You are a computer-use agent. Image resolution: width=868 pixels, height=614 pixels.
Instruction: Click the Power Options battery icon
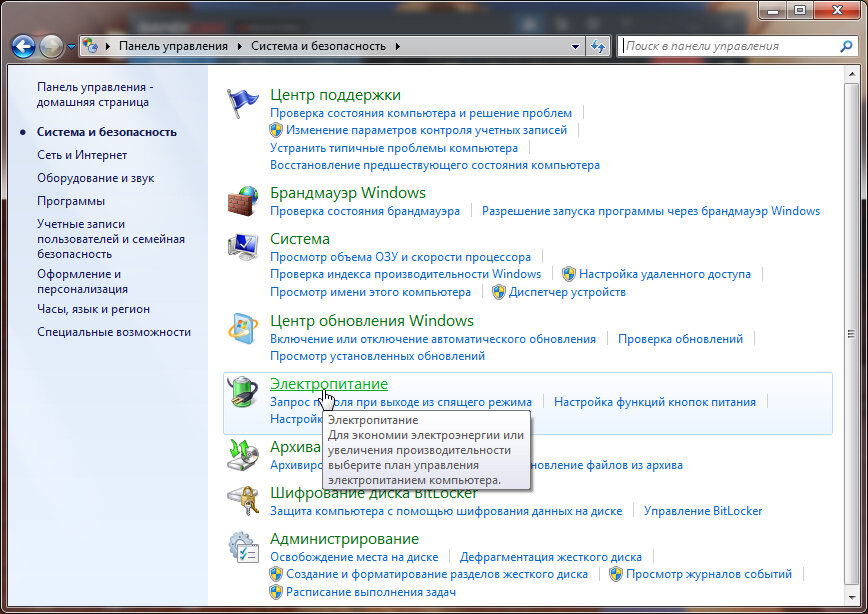243,391
